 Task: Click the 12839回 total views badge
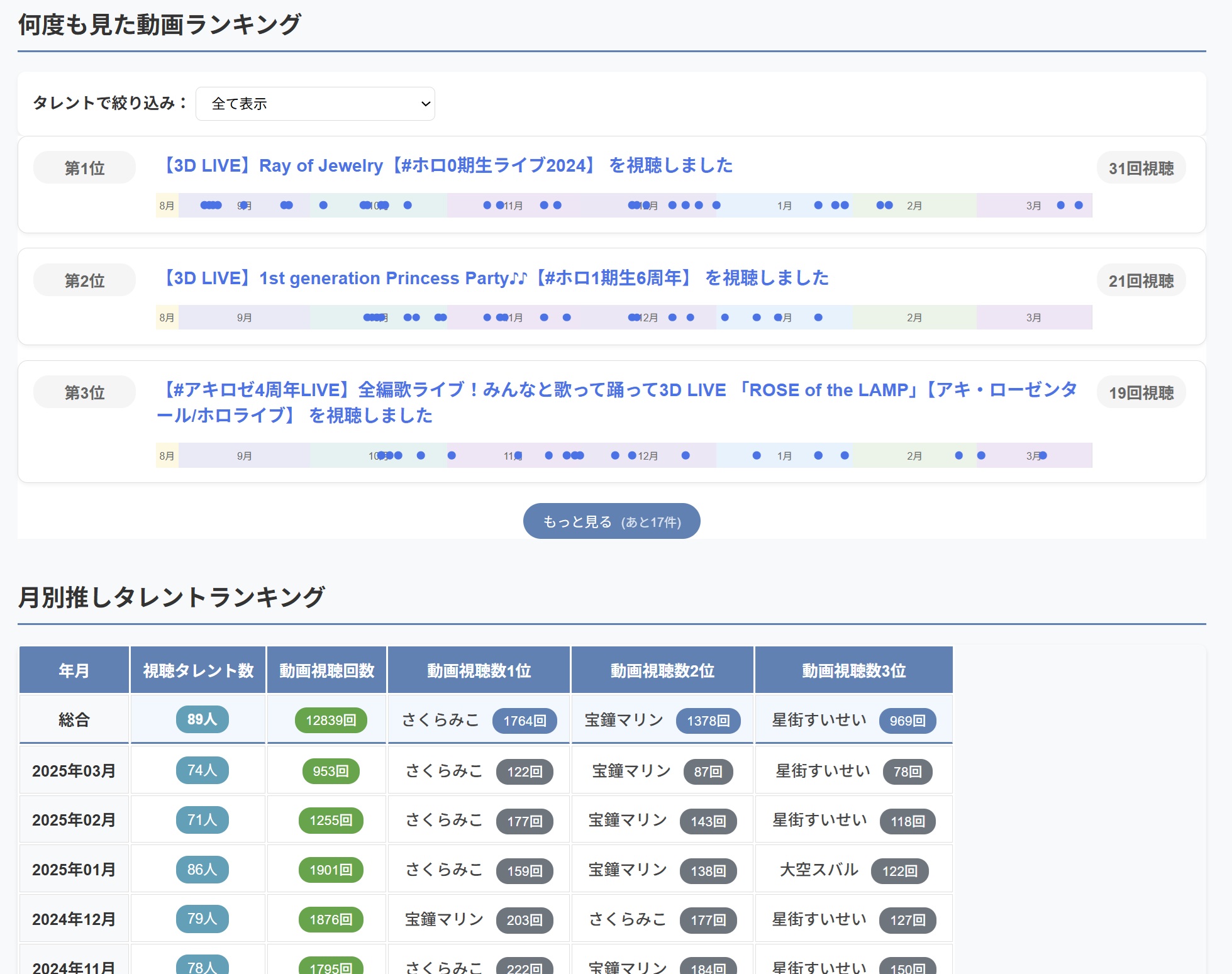331,721
